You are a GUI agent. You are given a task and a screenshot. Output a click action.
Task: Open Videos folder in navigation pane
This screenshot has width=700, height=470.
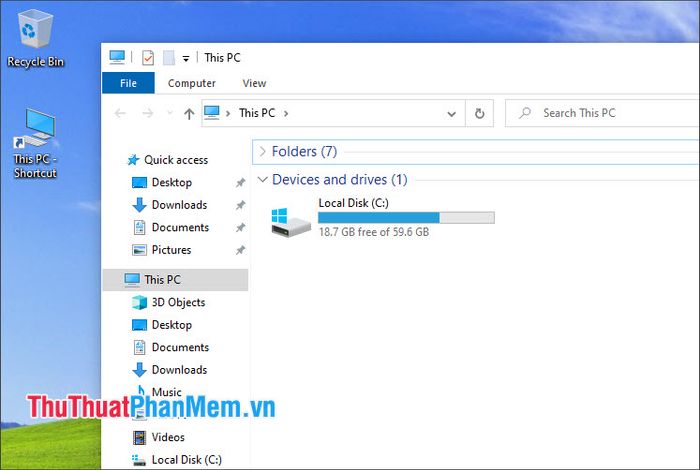coord(168,437)
